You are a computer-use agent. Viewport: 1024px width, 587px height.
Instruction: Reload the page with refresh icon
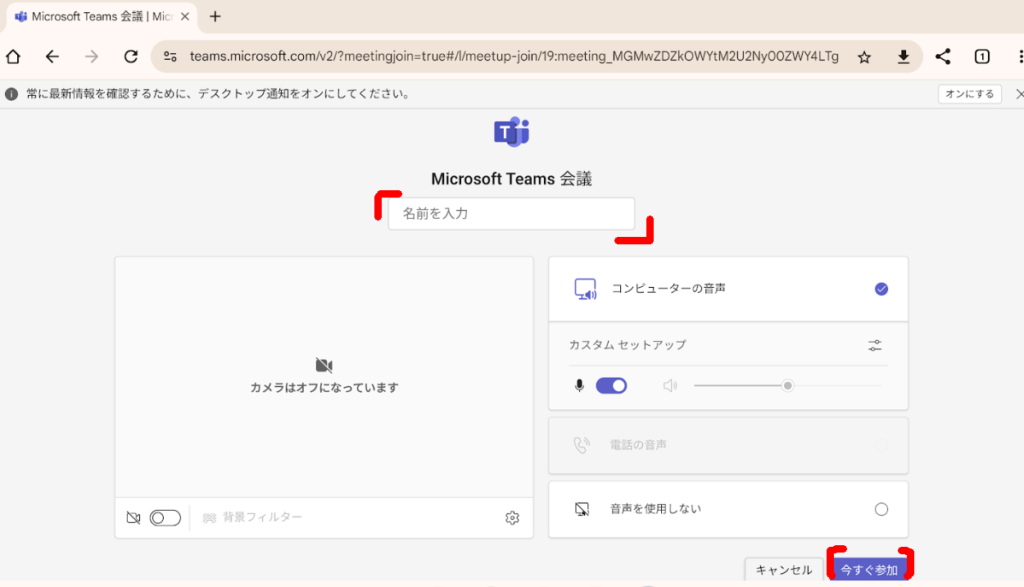coord(131,57)
